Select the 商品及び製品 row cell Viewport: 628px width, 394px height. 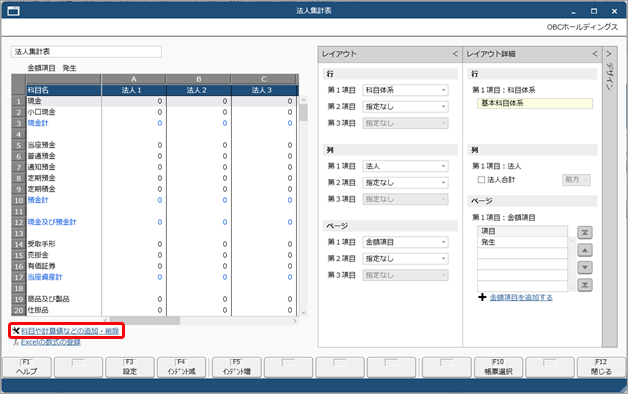(64, 299)
